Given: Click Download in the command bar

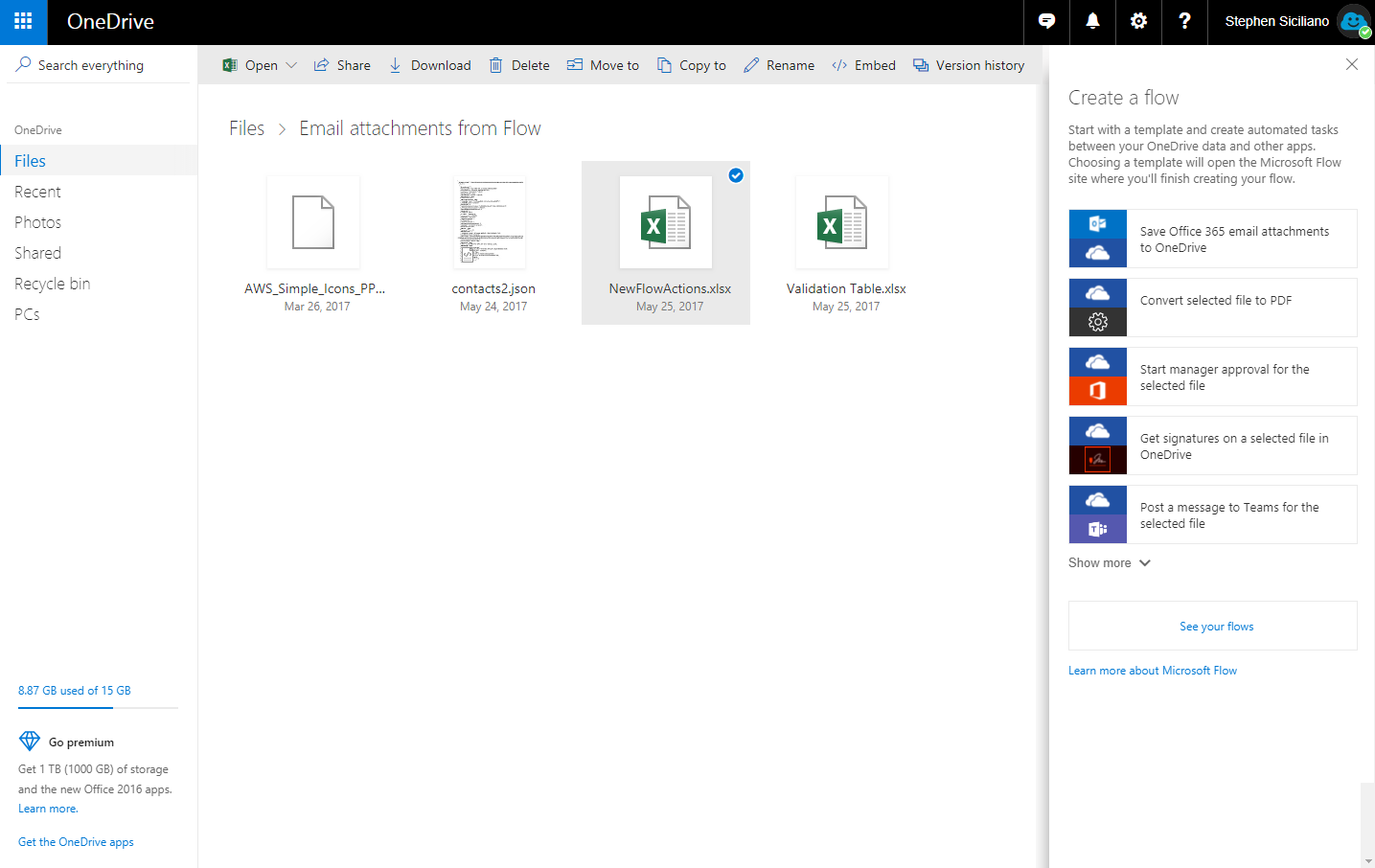Looking at the screenshot, I should pos(429,65).
